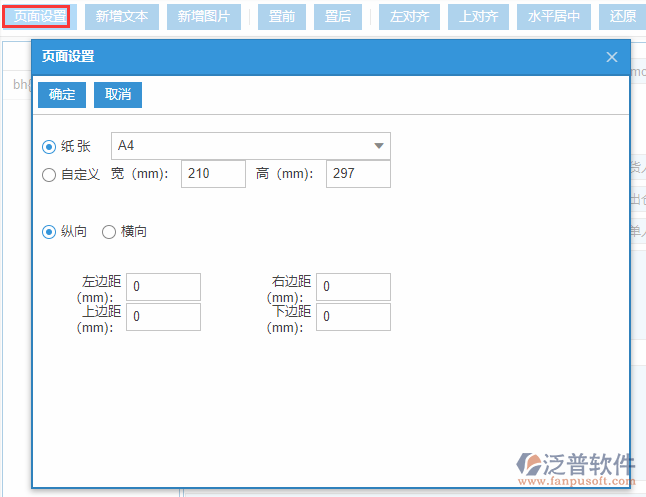Click the 左边距 left margin field

[x=163, y=287]
